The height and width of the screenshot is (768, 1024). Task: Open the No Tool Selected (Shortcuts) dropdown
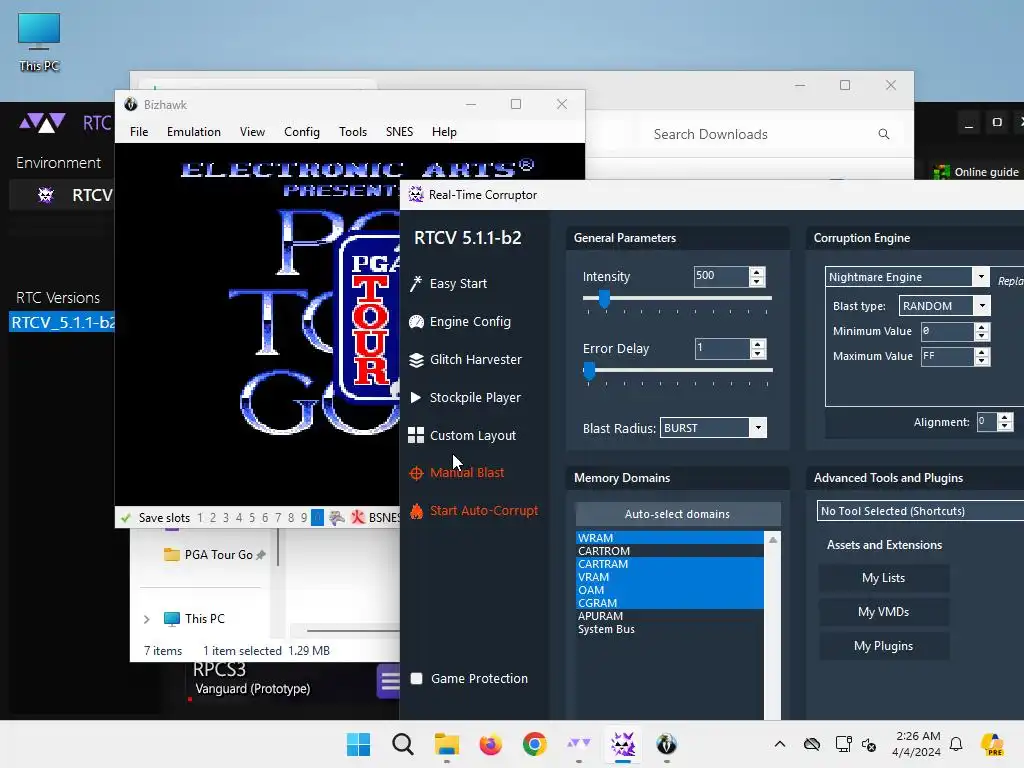(x=920, y=511)
